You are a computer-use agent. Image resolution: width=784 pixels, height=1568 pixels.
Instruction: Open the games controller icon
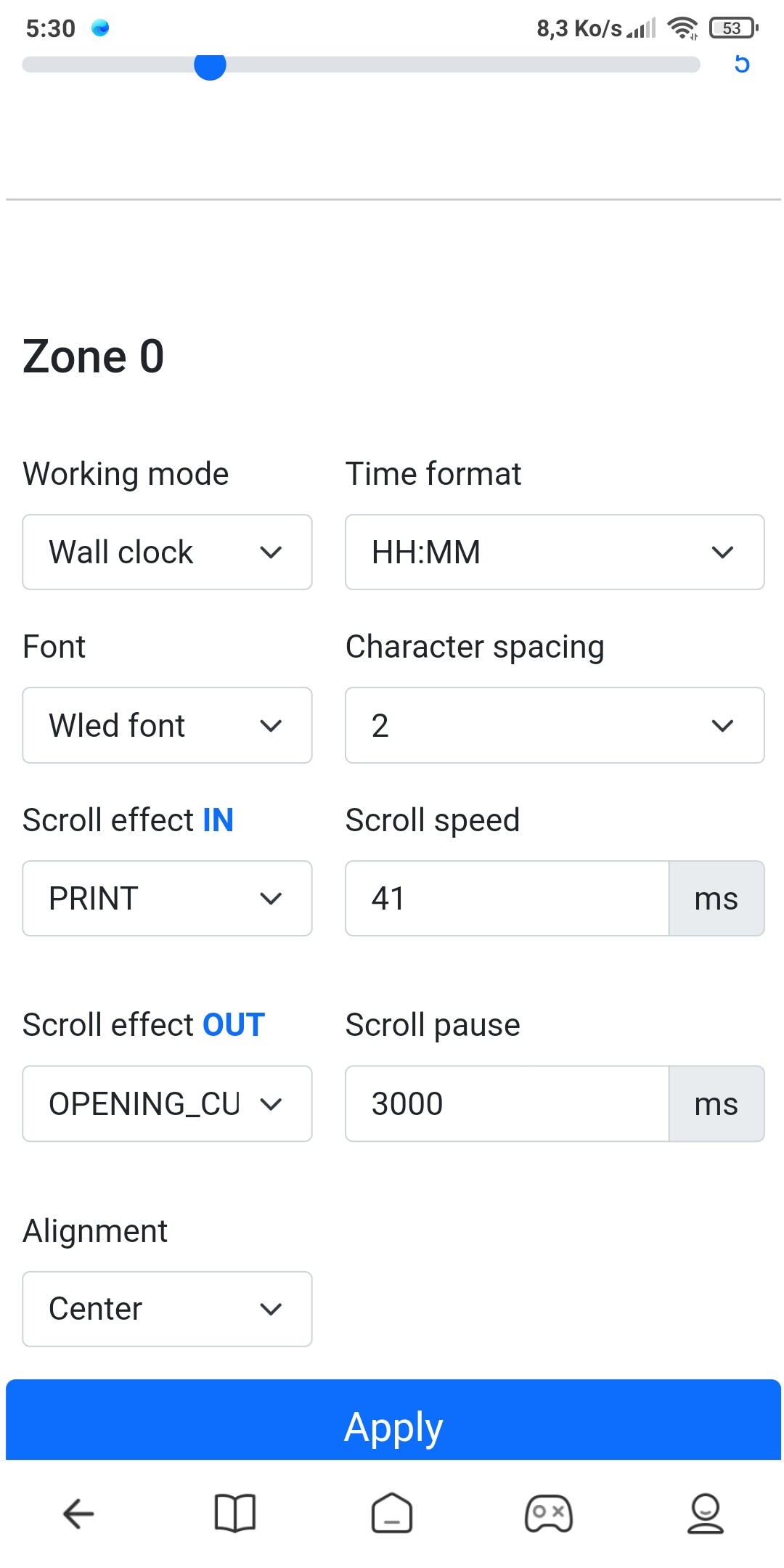pyautogui.click(x=549, y=1513)
